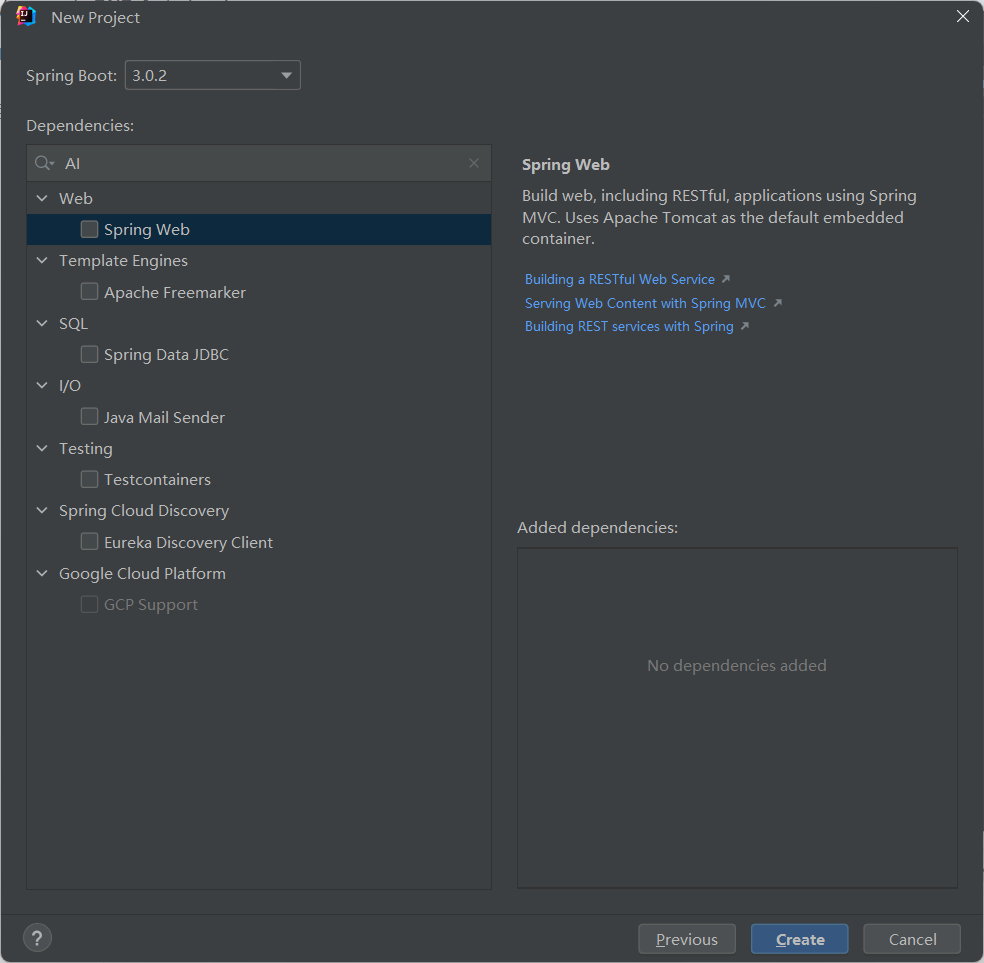The image size is (984, 963).
Task: Click the Create button
Action: click(800, 939)
